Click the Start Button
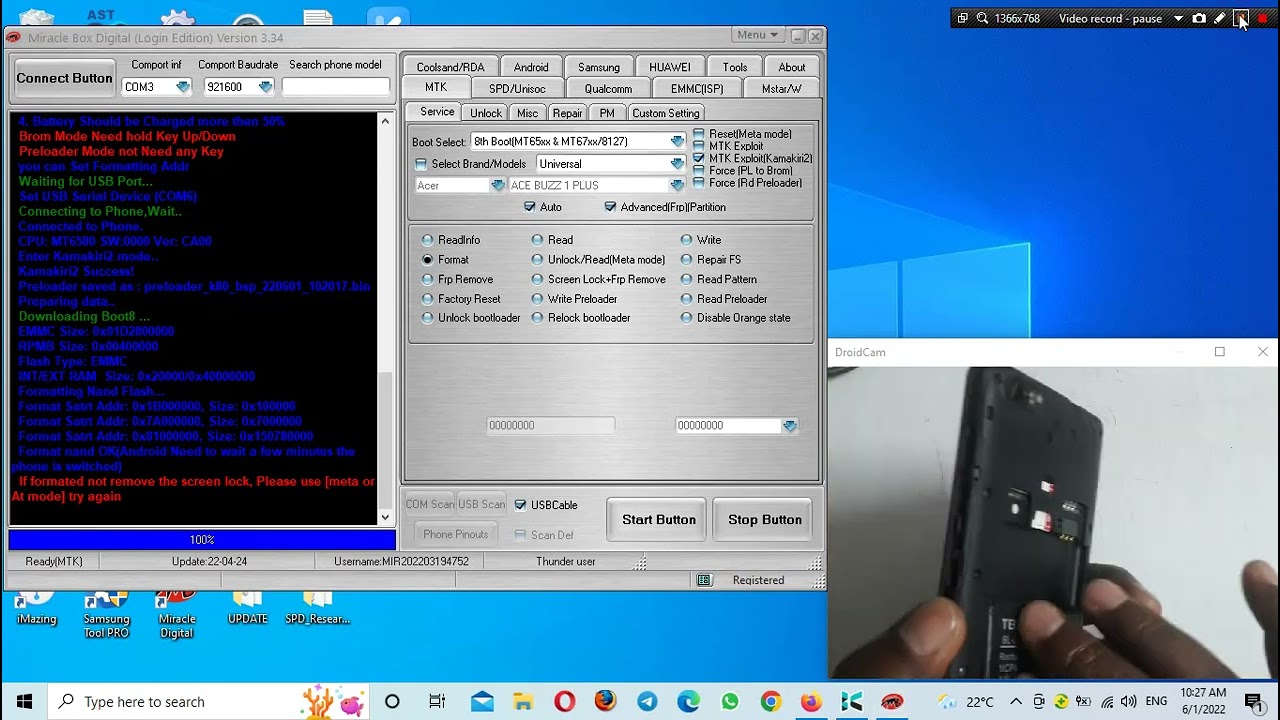1280x720 pixels. tap(659, 520)
